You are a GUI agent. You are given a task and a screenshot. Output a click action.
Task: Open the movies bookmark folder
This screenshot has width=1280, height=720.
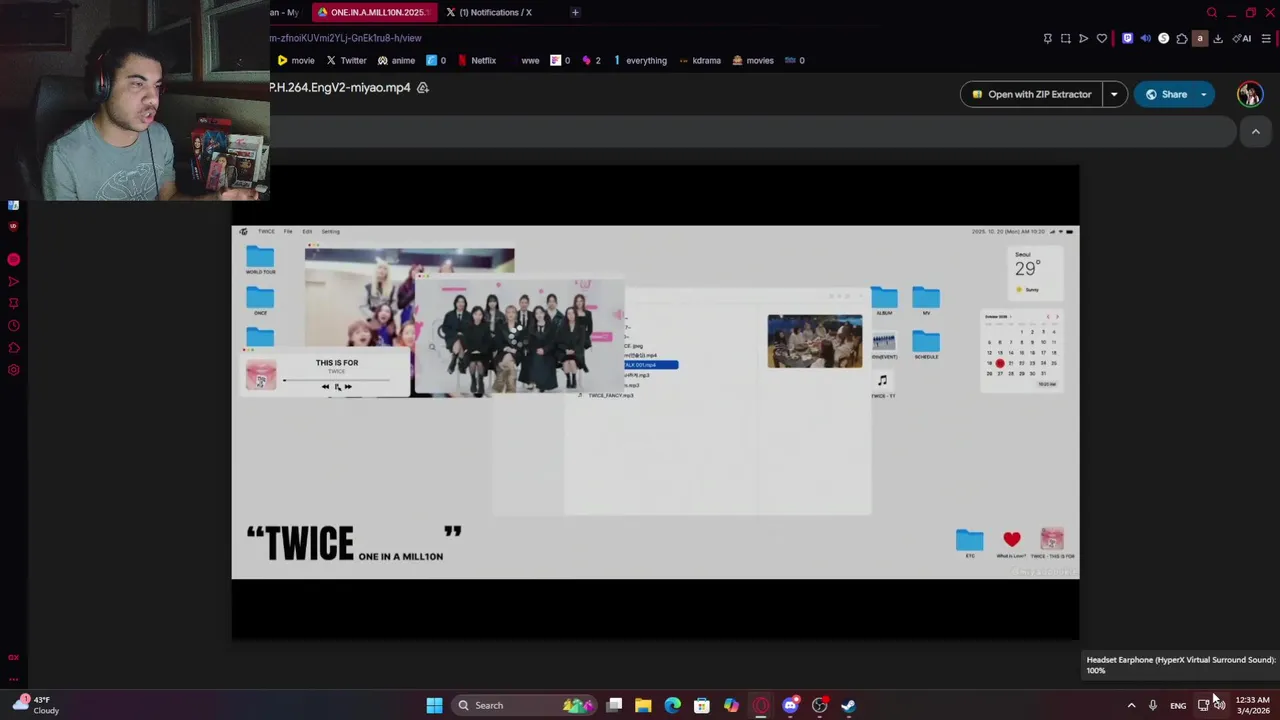[x=753, y=60]
